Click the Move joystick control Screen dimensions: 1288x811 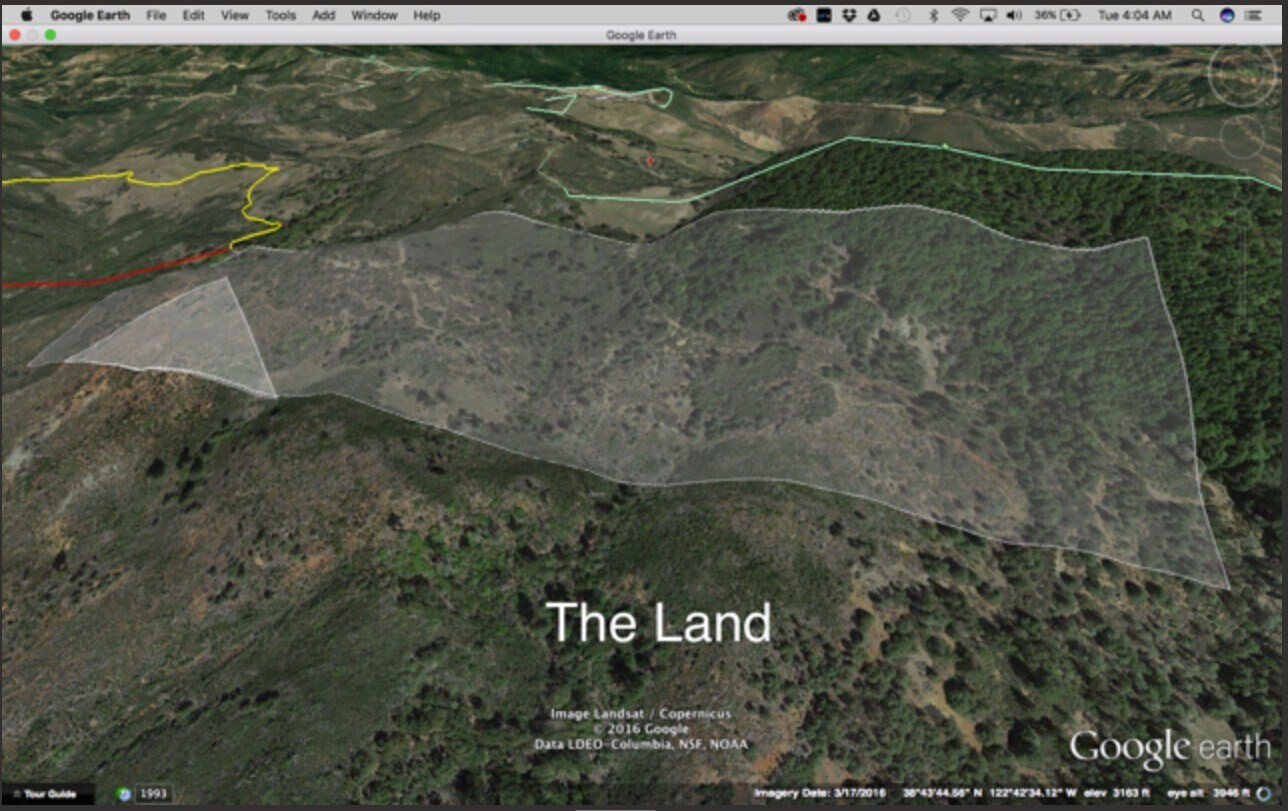[x=1240, y=135]
